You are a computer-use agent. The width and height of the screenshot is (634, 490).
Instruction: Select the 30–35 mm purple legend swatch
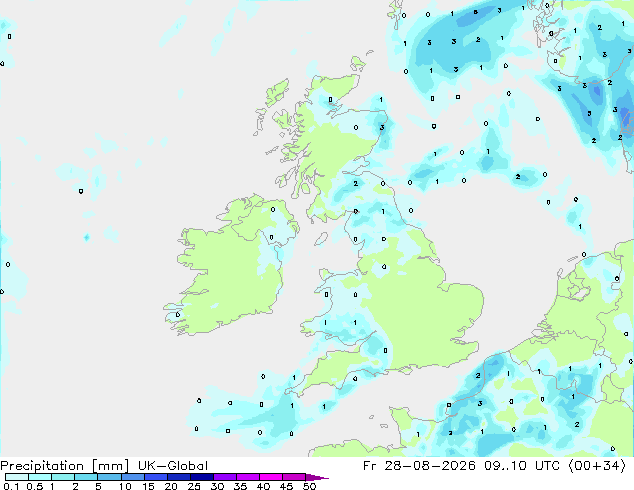click(225, 477)
